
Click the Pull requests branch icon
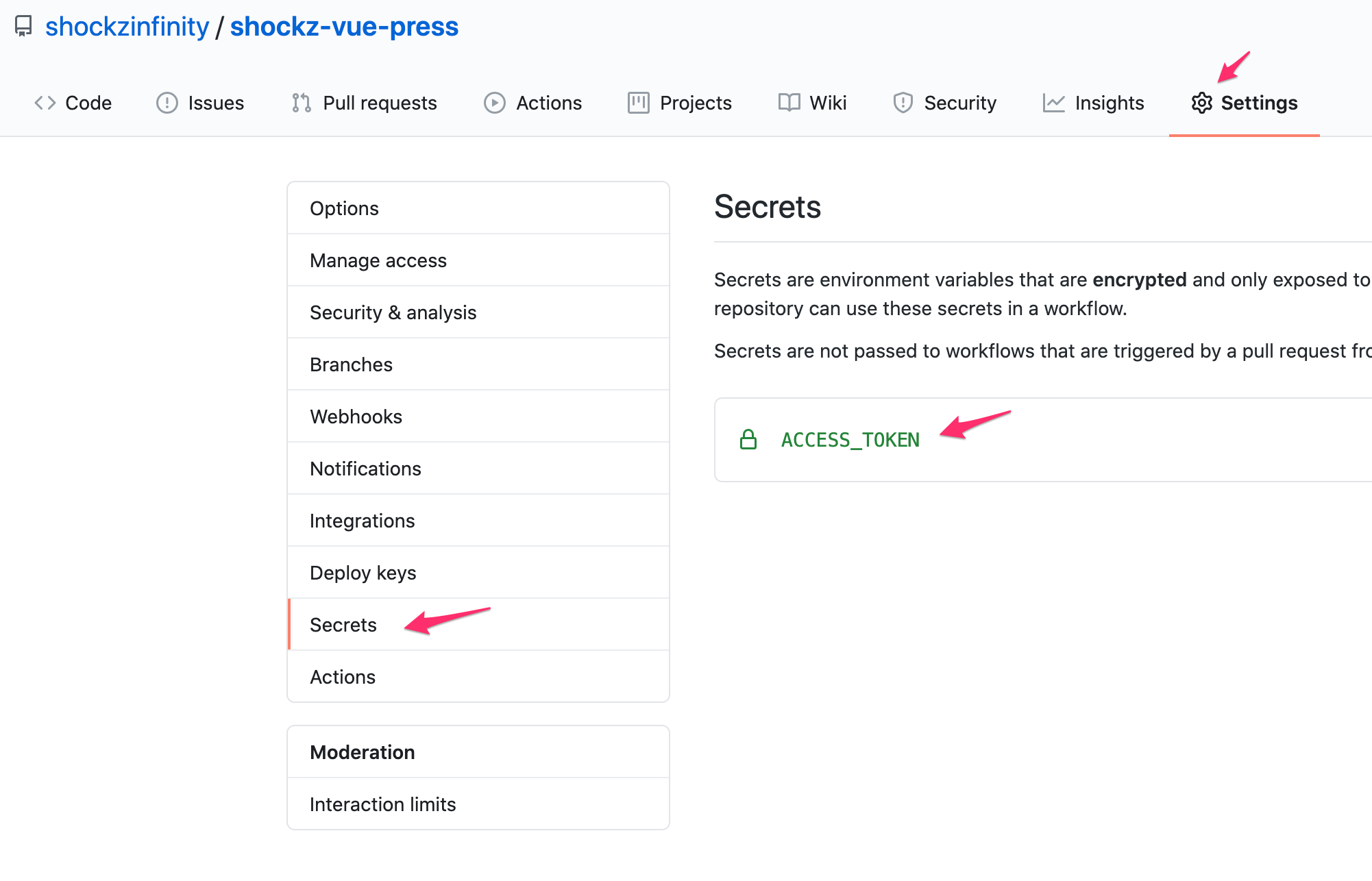pyautogui.click(x=302, y=103)
